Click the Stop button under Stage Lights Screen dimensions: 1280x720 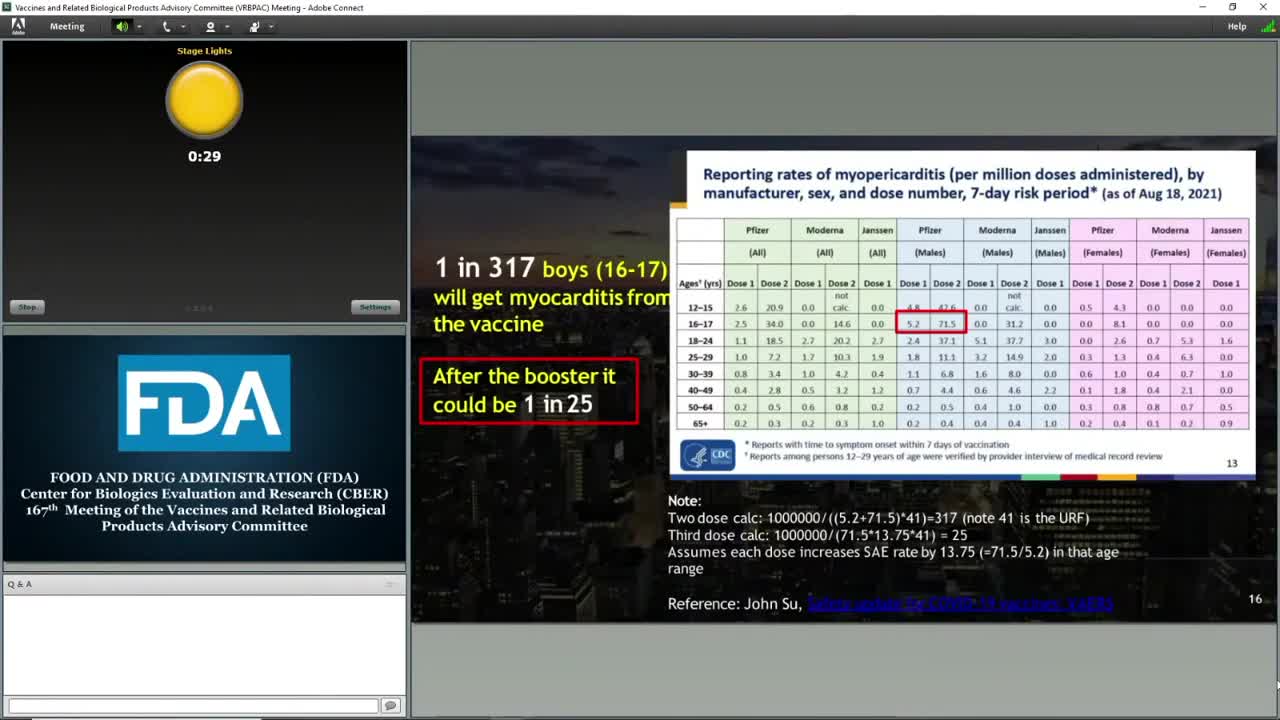click(x=27, y=307)
